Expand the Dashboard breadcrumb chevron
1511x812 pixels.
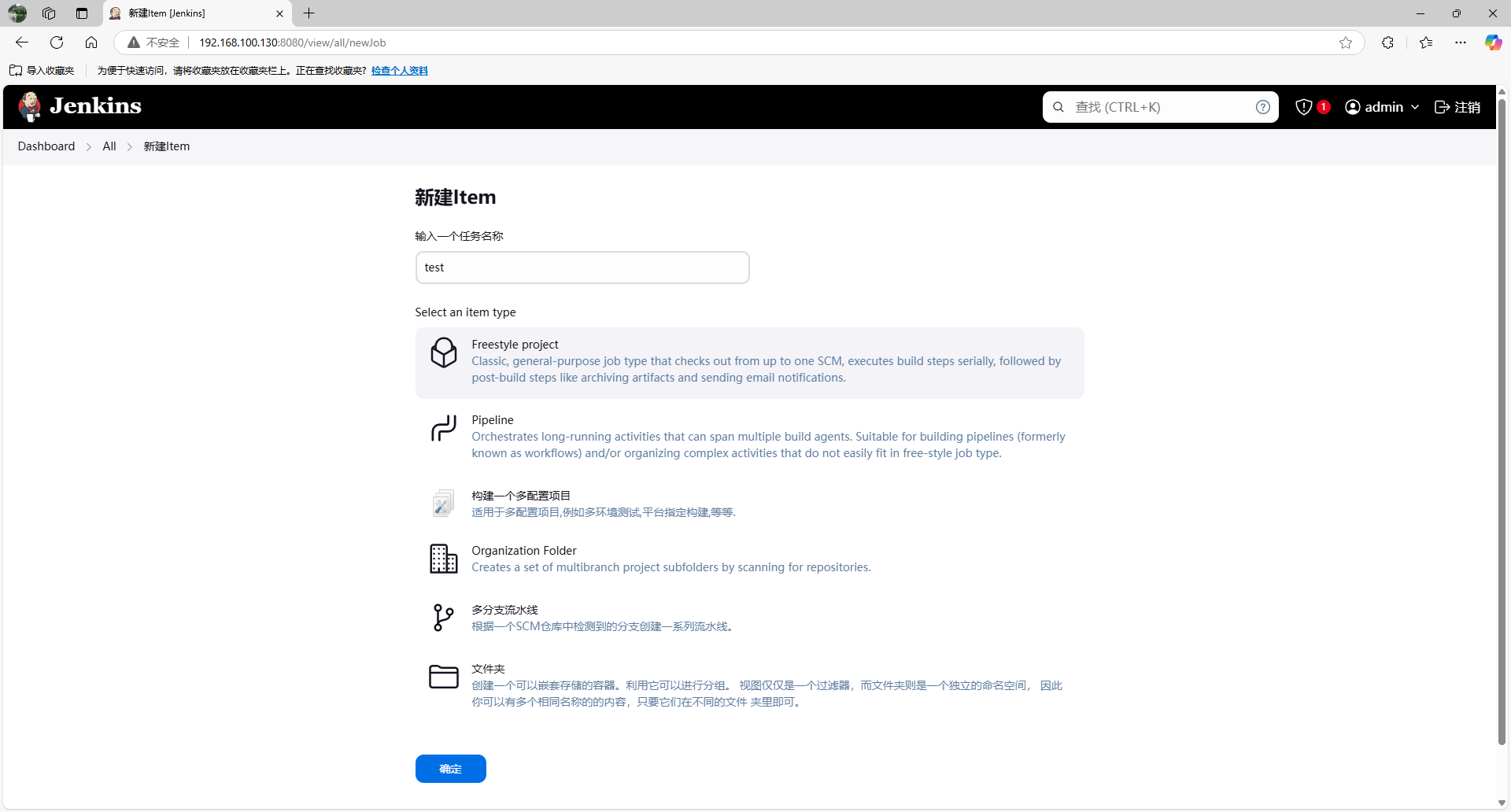click(89, 147)
